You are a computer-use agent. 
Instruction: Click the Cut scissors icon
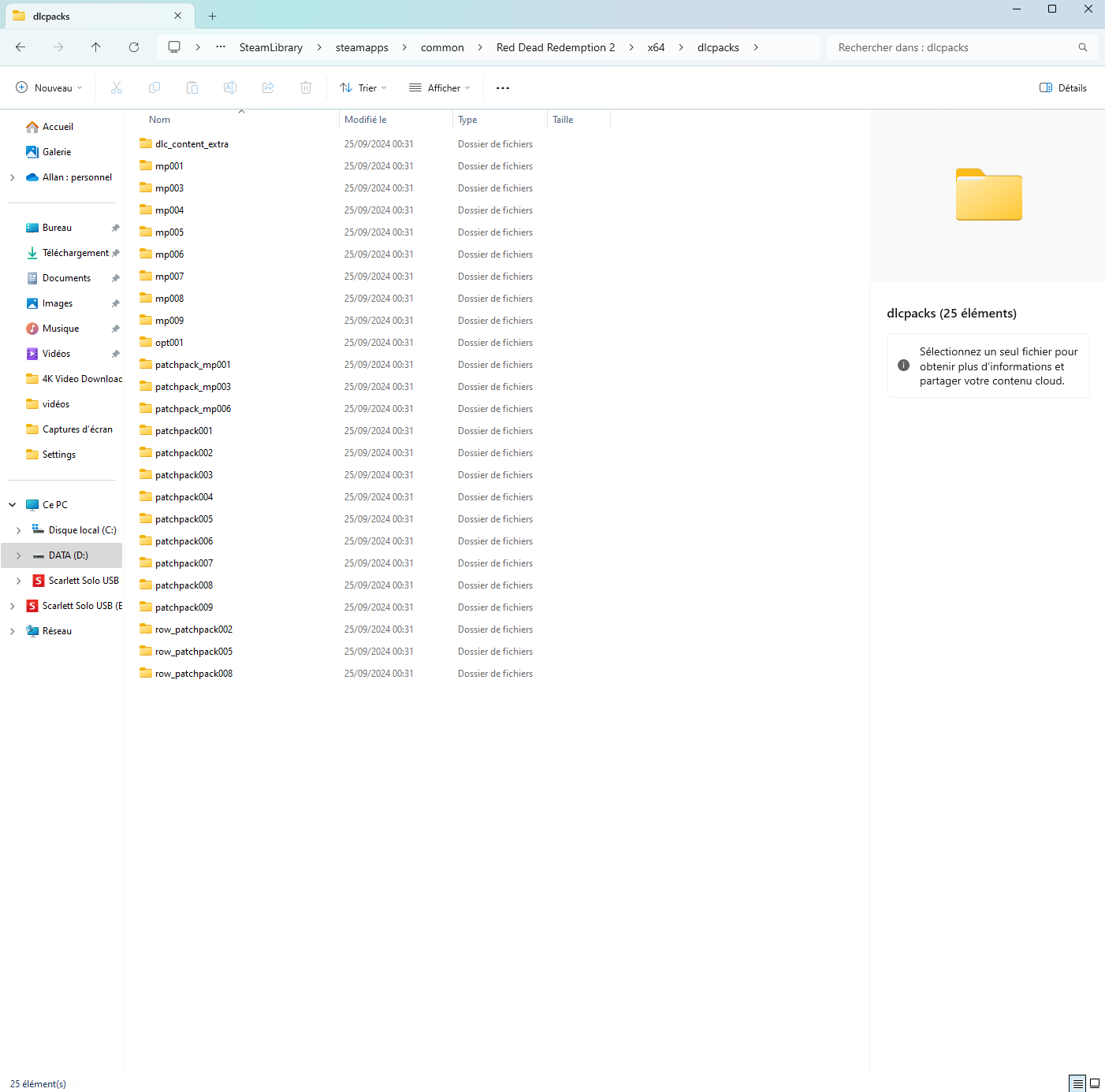point(117,87)
